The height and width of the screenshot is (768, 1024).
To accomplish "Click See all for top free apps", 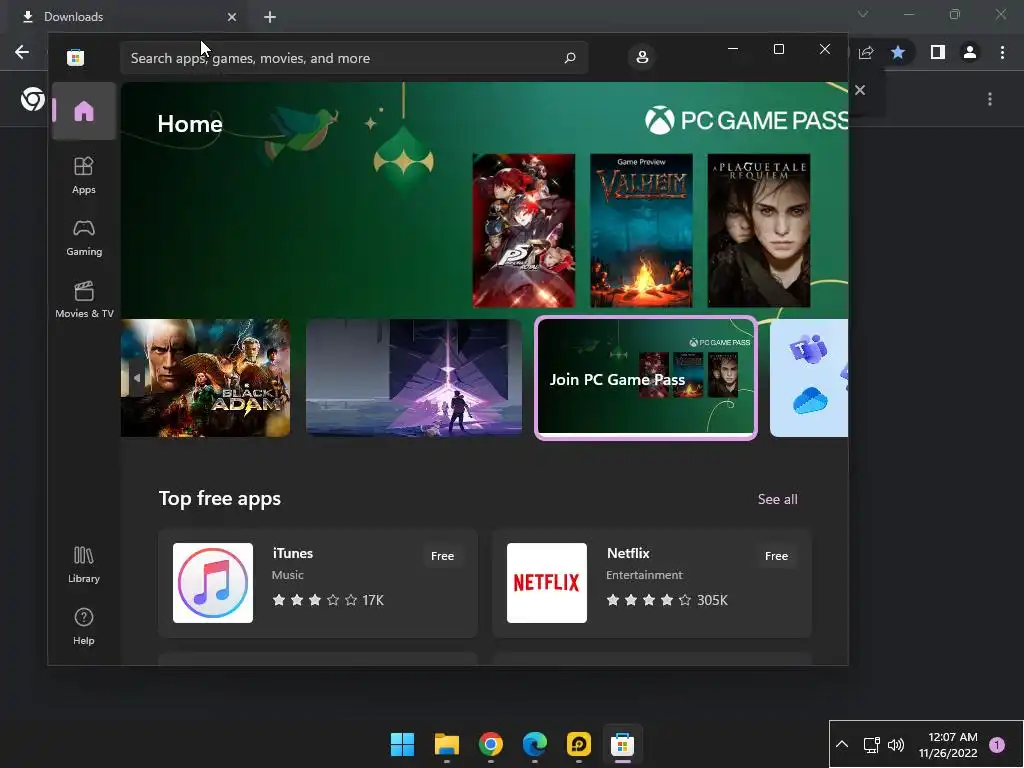I will click(777, 499).
